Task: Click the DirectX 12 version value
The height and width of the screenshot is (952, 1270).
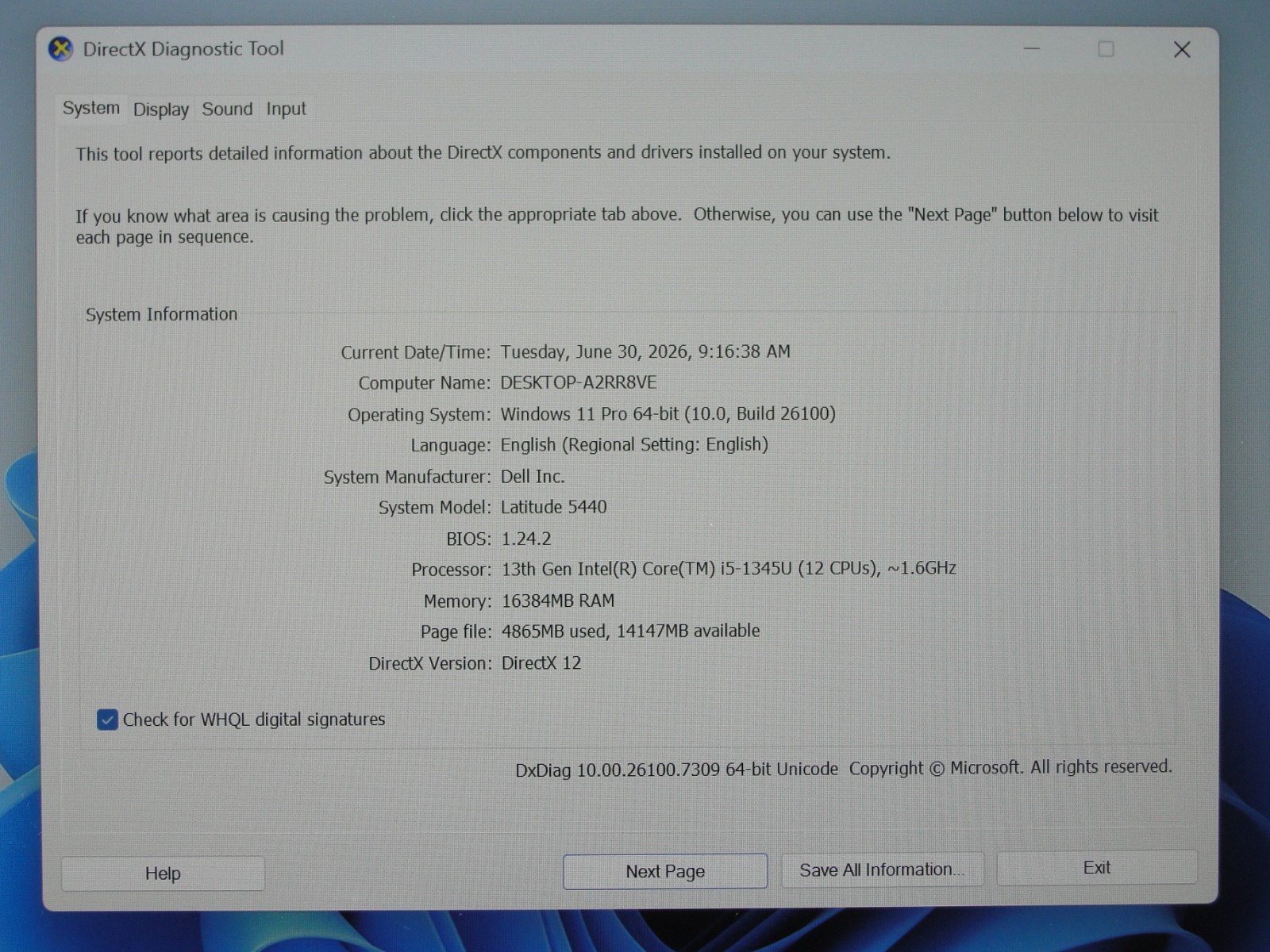Action: 541,662
